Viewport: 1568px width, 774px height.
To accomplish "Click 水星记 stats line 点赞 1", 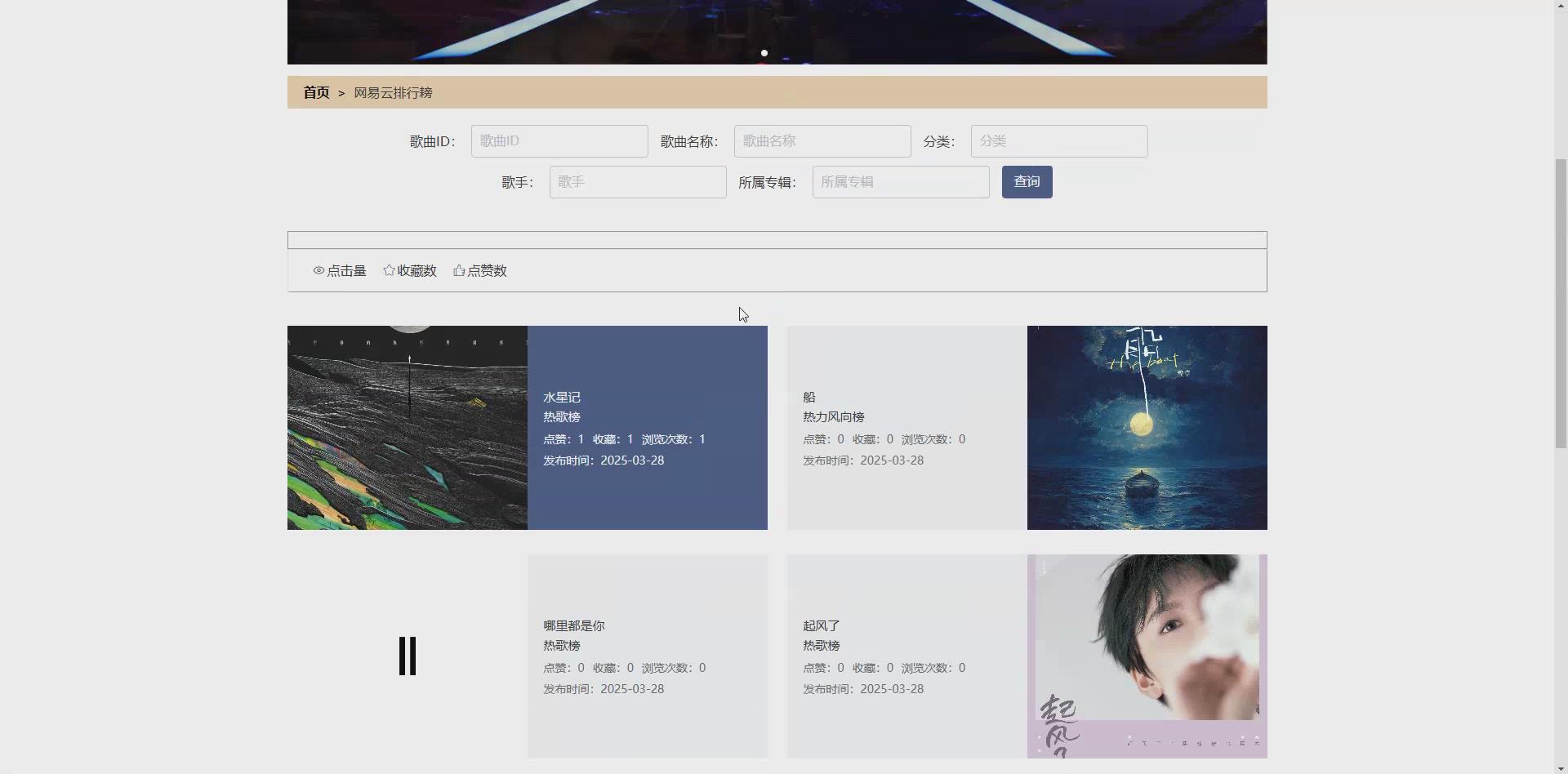I will pos(564,439).
